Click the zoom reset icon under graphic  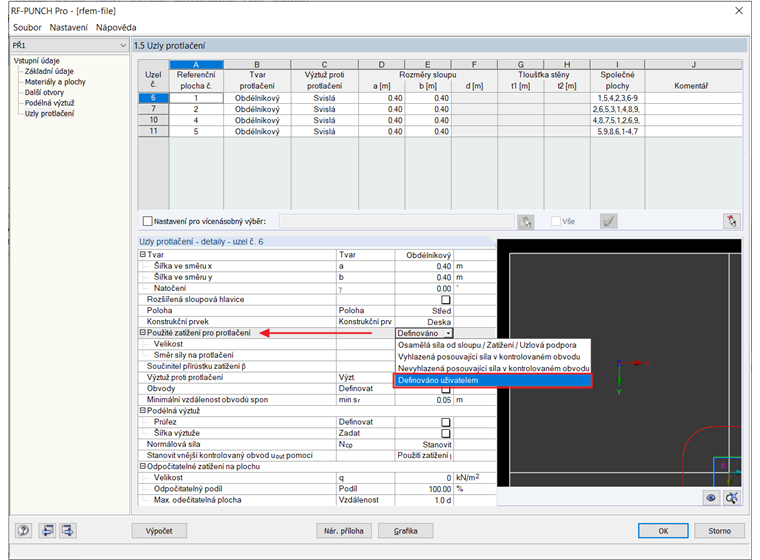click(x=731, y=497)
